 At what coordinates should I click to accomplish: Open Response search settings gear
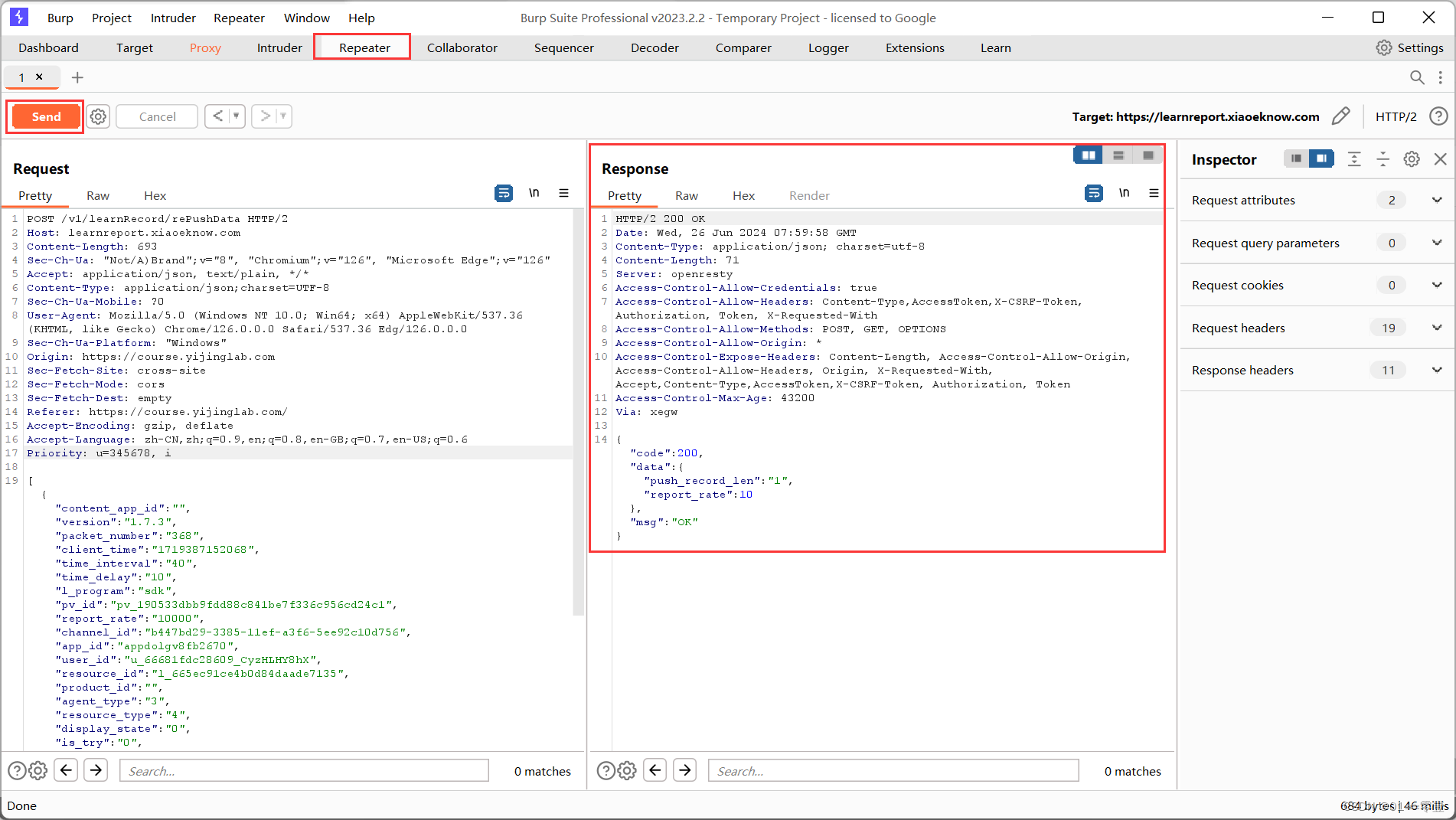(x=627, y=770)
